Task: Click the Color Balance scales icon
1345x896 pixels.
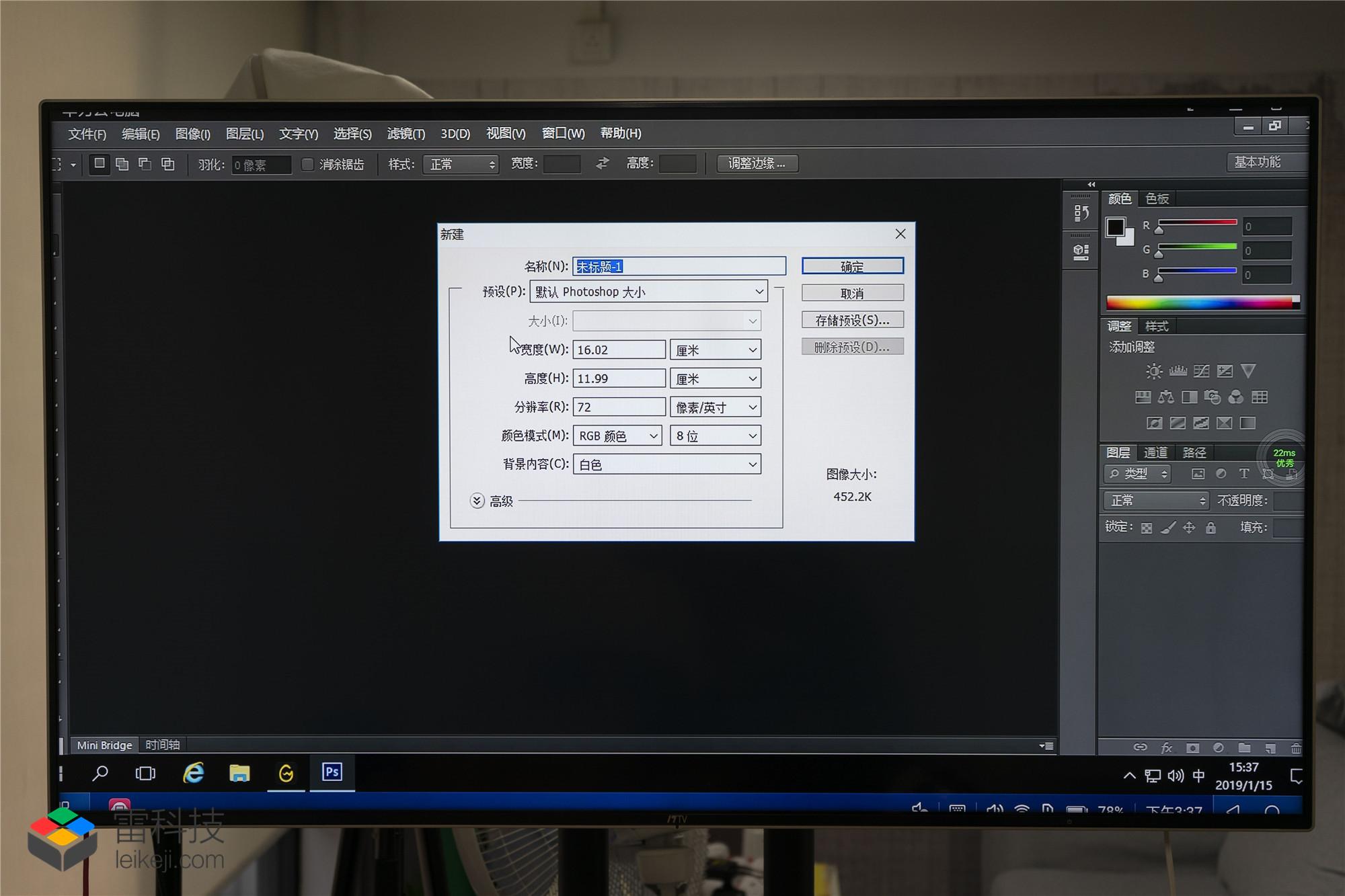Action: (1165, 397)
